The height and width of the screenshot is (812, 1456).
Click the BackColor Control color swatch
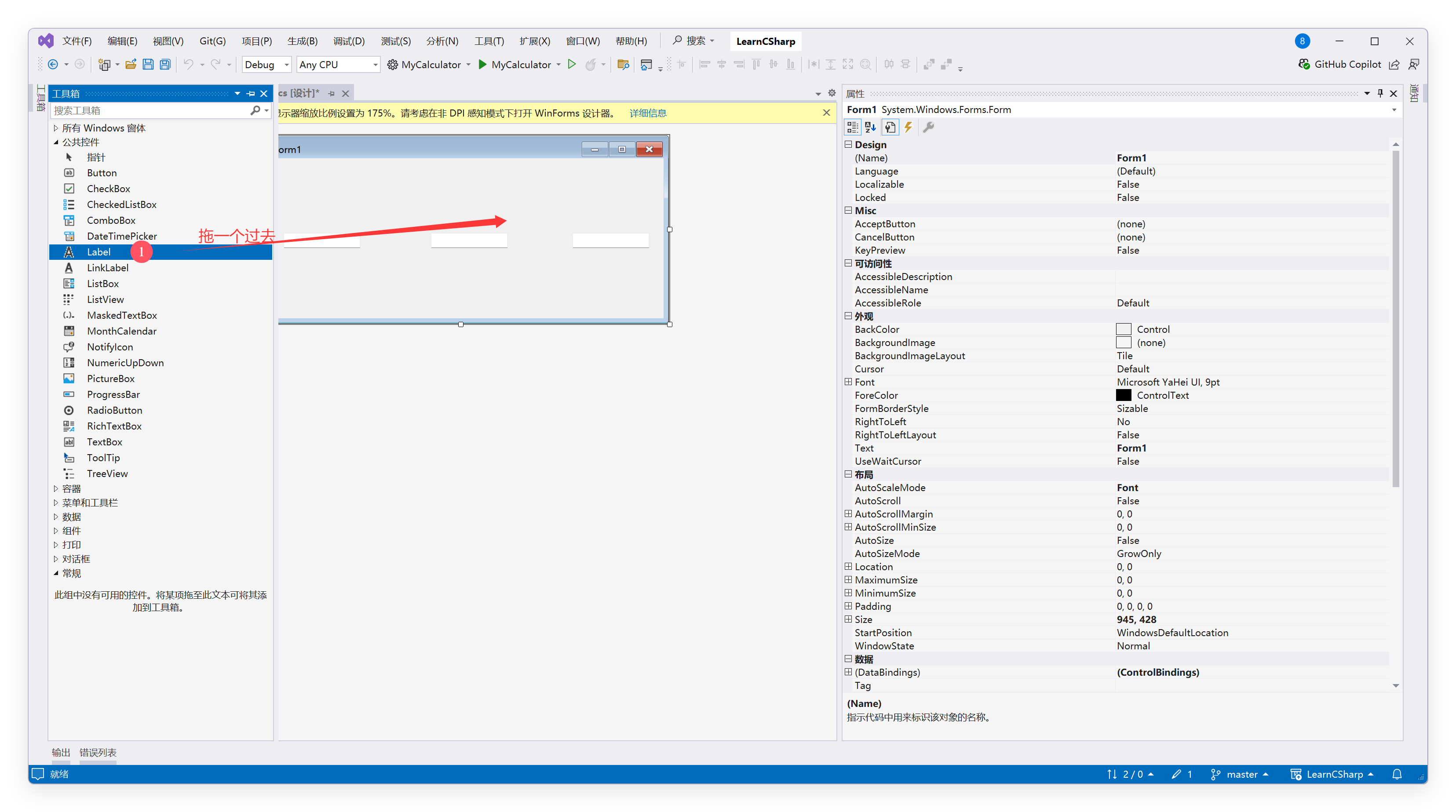pyautogui.click(x=1123, y=329)
